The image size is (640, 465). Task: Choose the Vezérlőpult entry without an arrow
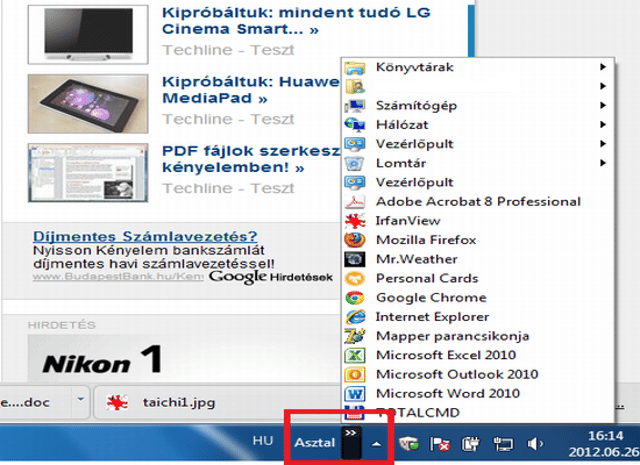click(476, 182)
